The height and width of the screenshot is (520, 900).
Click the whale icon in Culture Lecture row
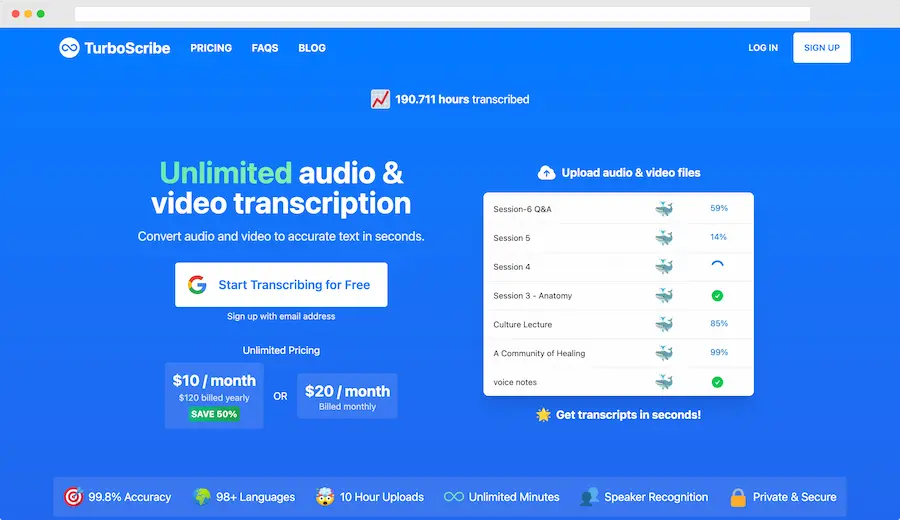click(664, 324)
